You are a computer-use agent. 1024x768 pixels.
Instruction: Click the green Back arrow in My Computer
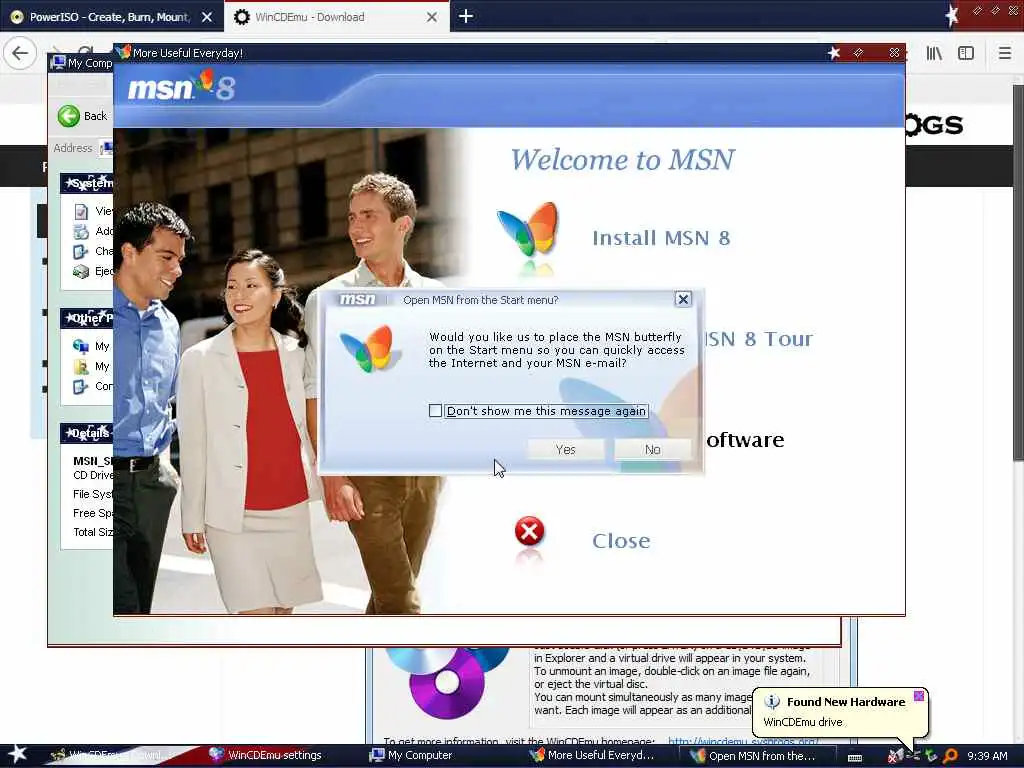(69, 116)
